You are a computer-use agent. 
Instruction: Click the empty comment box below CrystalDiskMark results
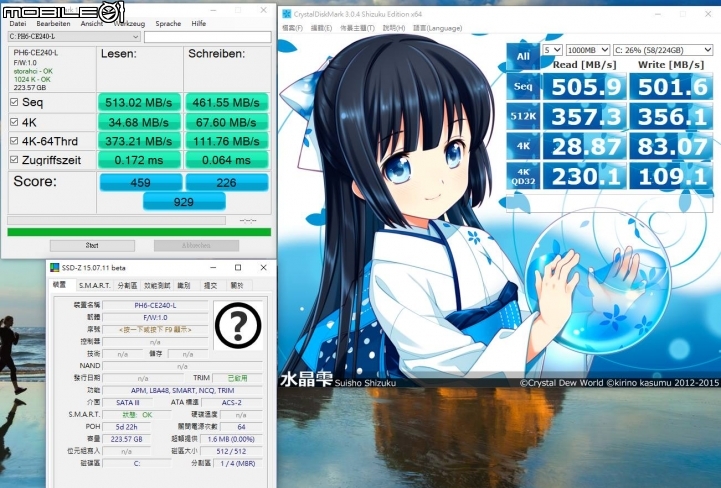coord(610,203)
